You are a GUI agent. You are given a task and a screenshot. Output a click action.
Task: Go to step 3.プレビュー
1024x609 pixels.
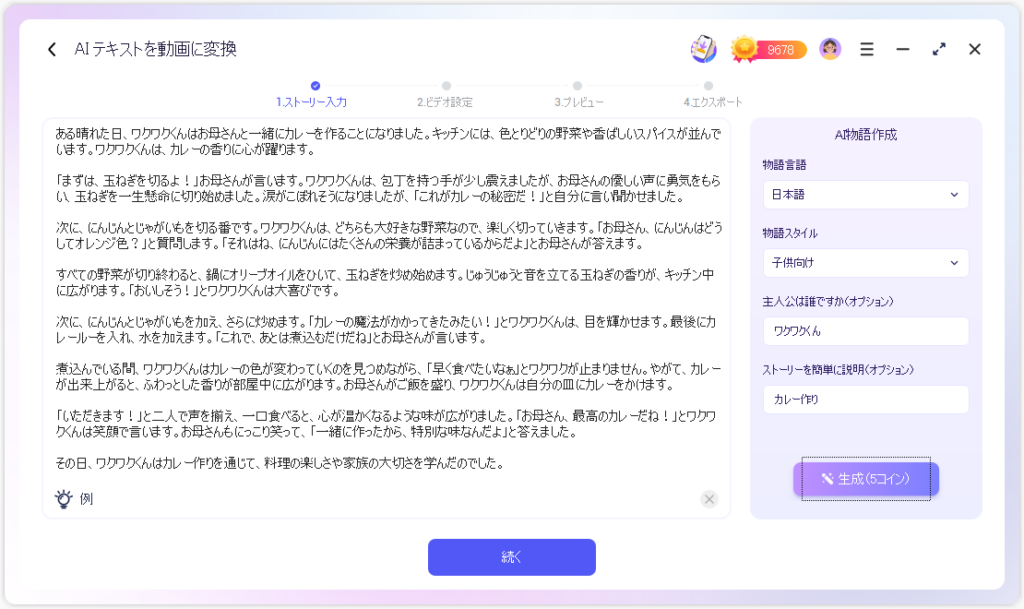click(578, 102)
